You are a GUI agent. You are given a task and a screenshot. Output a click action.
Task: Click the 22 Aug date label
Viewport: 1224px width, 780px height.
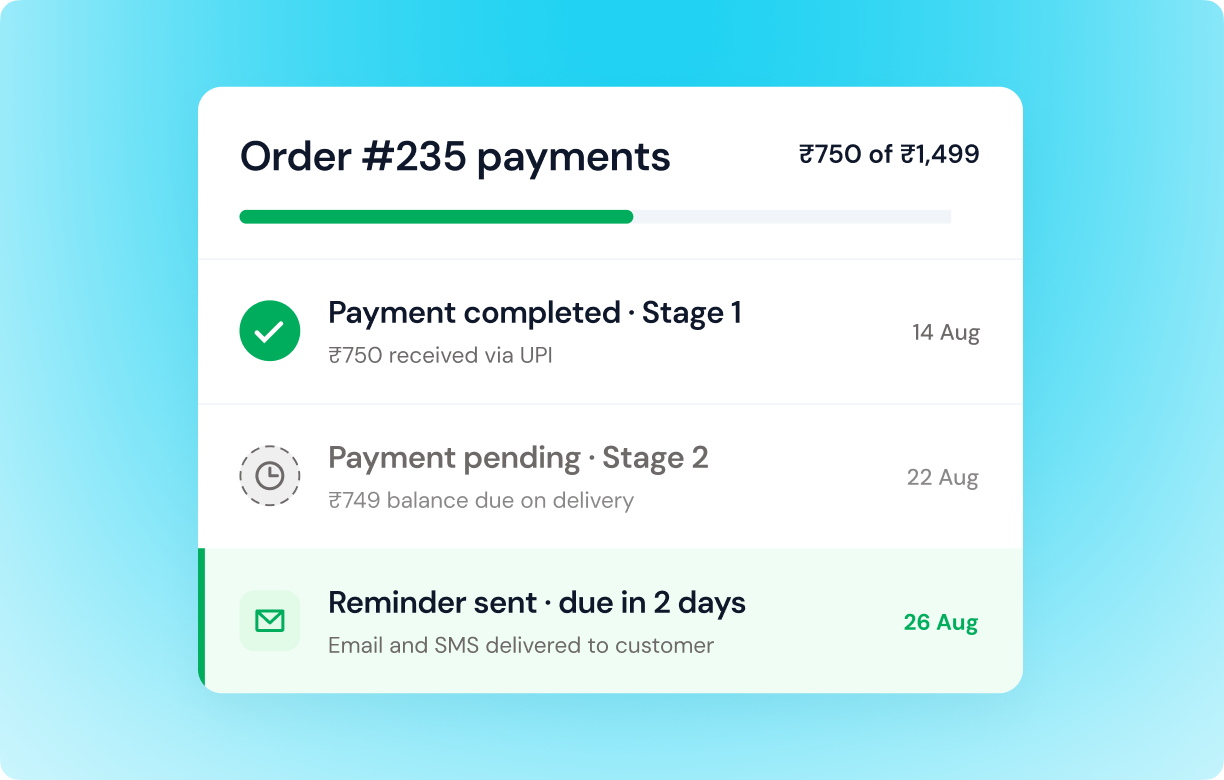coord(943,478)
